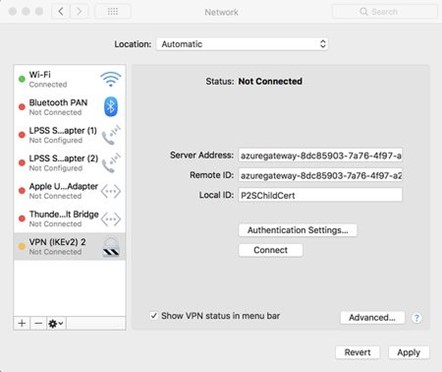442x372 pixels.
Task: Click the Apple U...Adapter ethernet icon
Action: [x=111, y=191]
